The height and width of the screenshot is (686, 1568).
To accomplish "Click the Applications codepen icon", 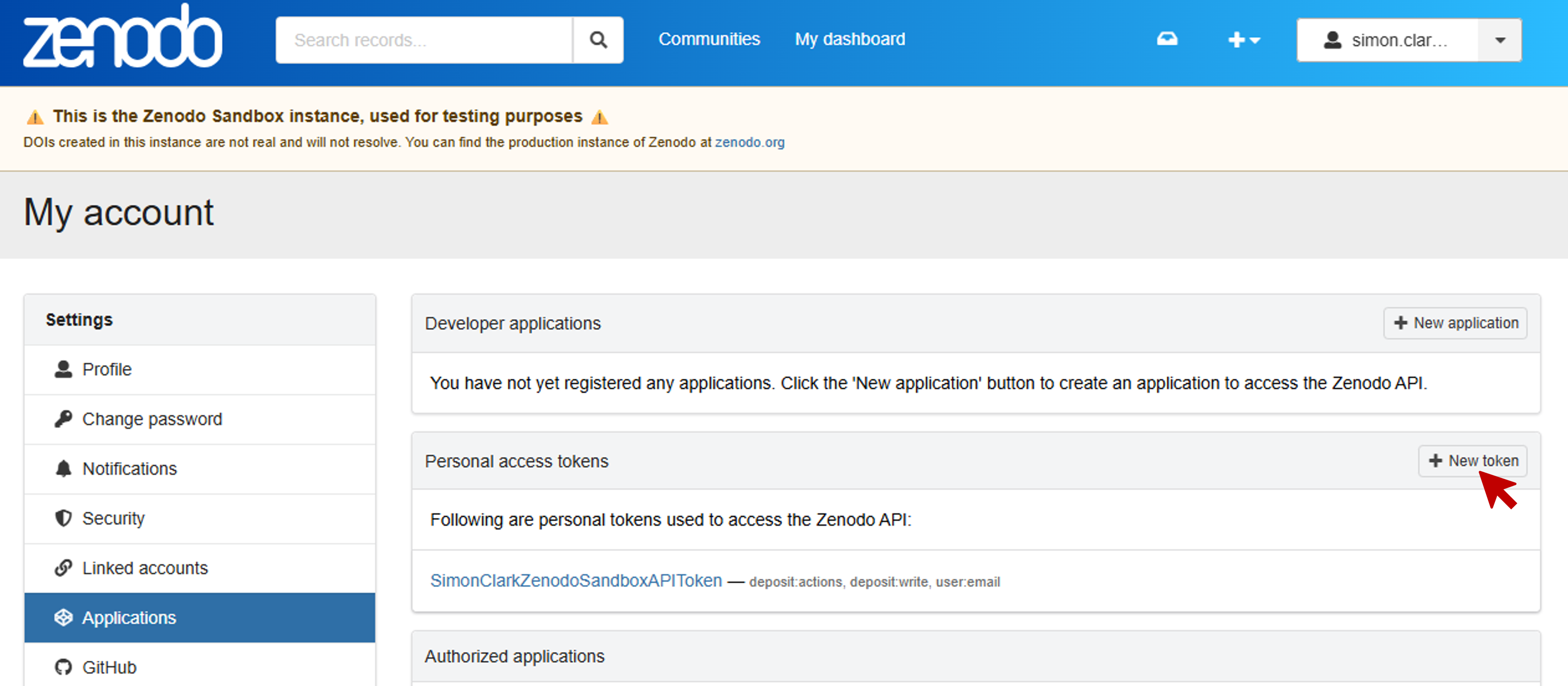I will pos(63,617).
